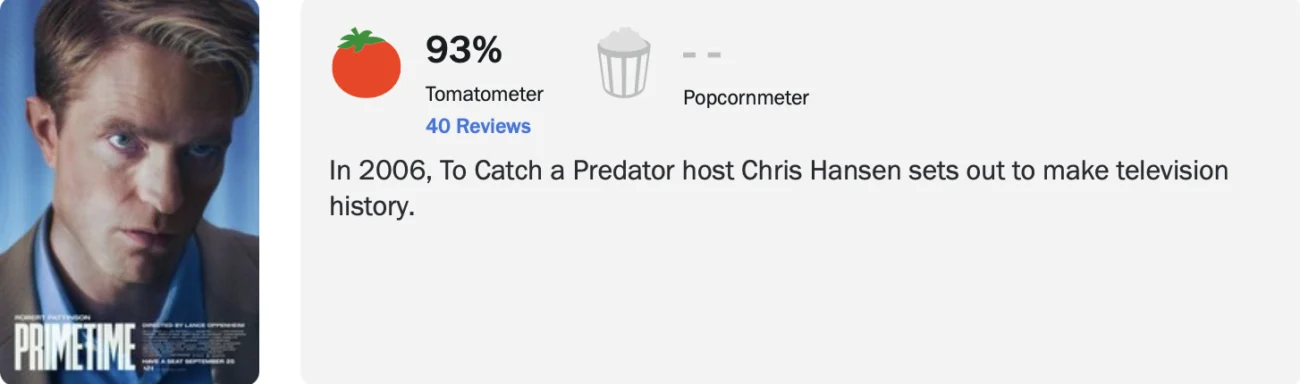Viewport: 1300px width, 384px height.
Task: Click the gray popcorn bucket icon
Action: tap(624, 63)
